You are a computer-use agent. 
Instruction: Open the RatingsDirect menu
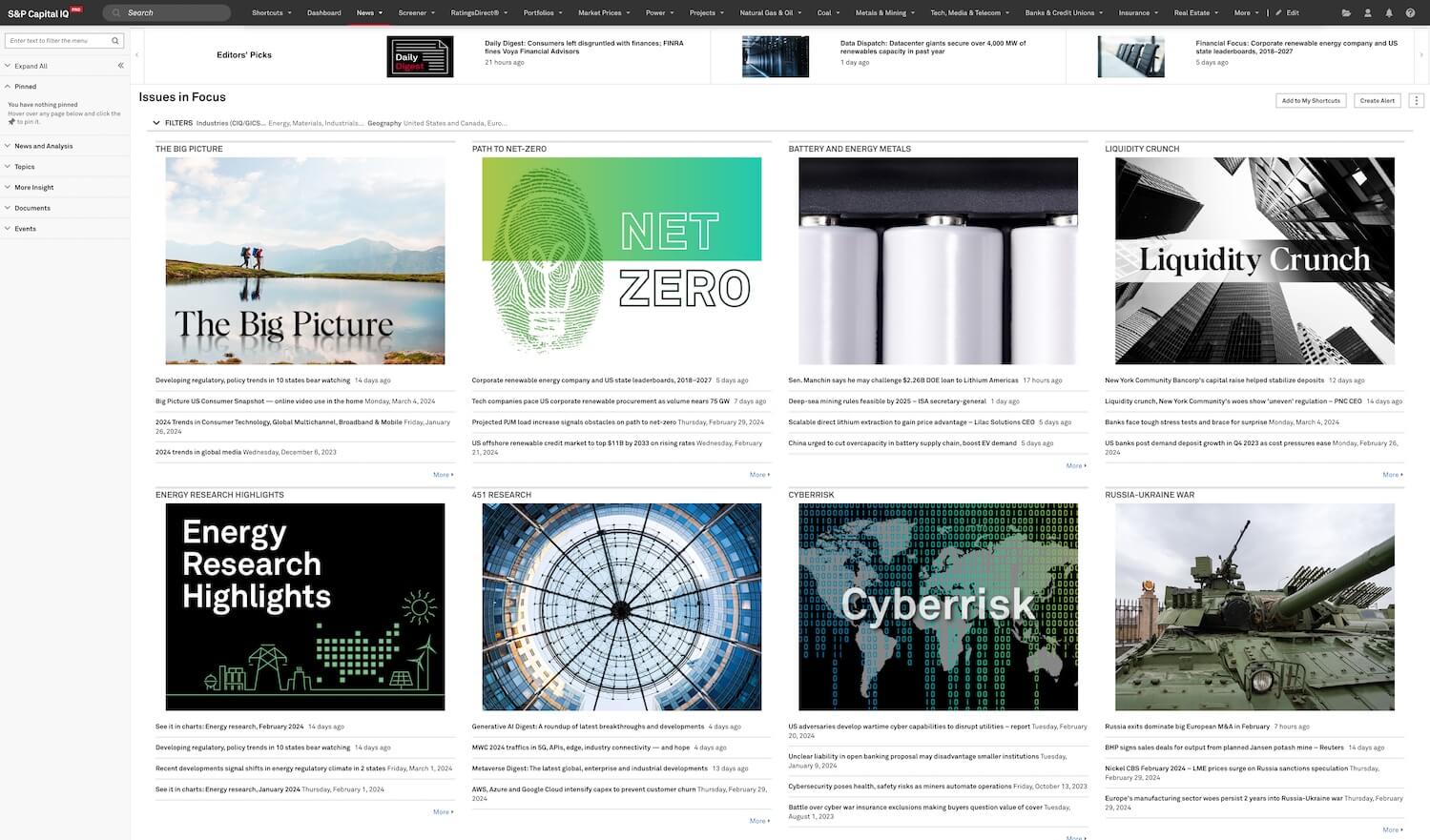(x=479, y=13)
